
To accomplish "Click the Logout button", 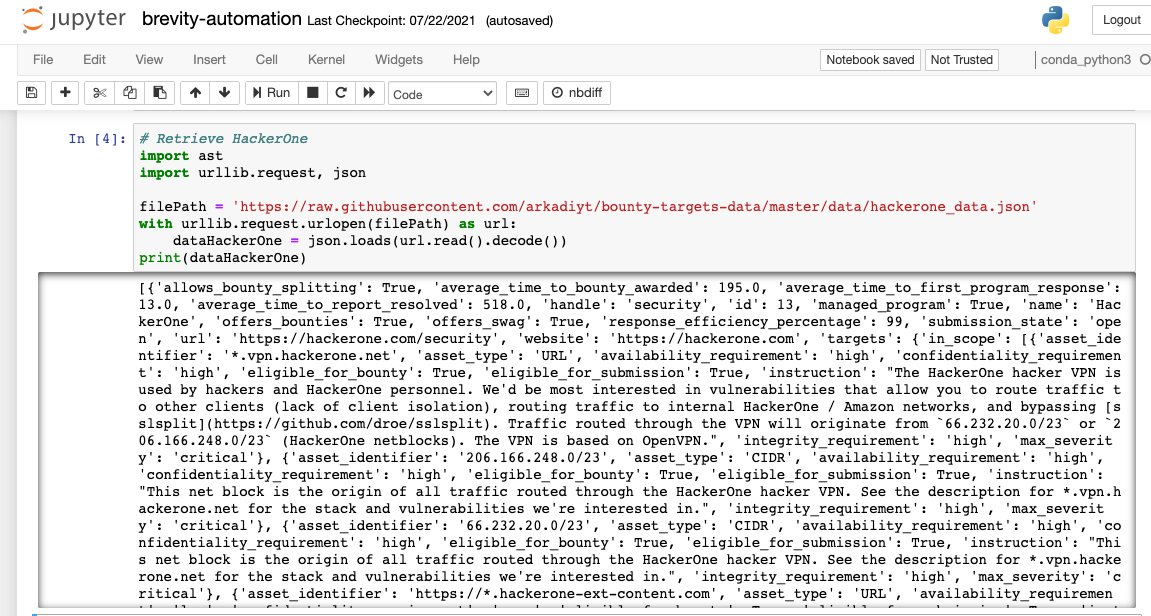I will (1121, 20).
